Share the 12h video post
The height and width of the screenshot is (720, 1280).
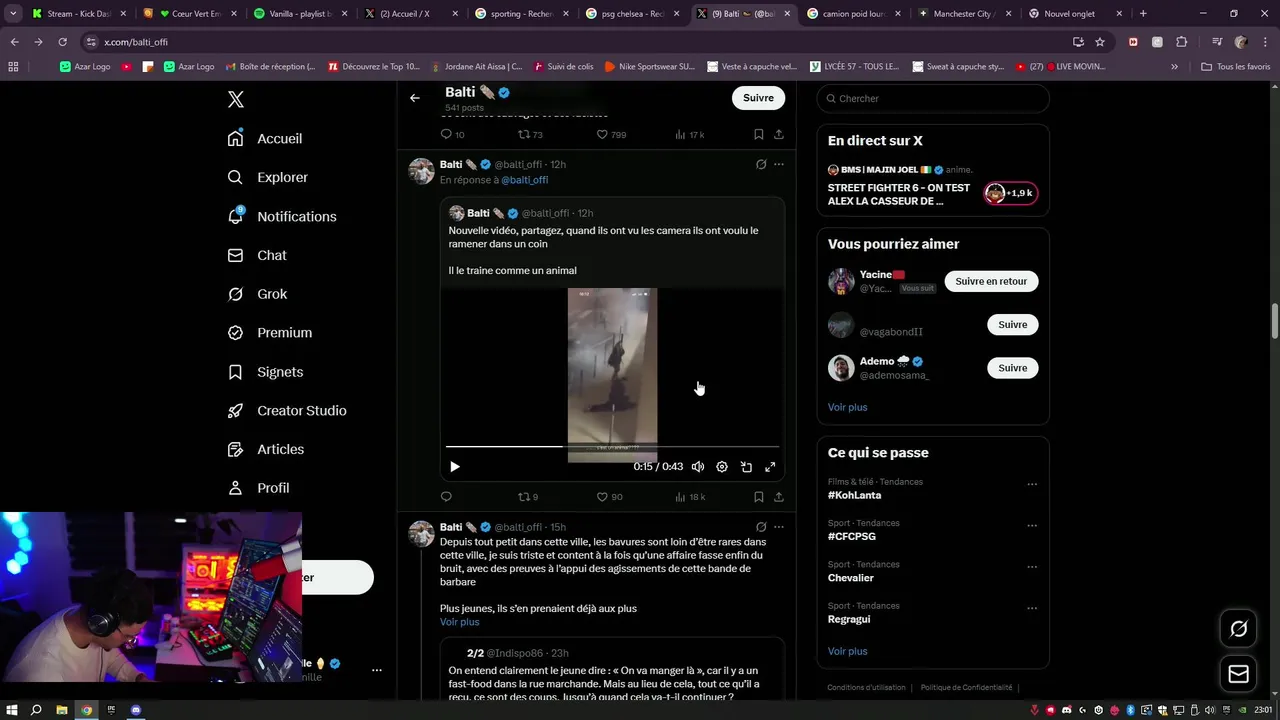779,497
